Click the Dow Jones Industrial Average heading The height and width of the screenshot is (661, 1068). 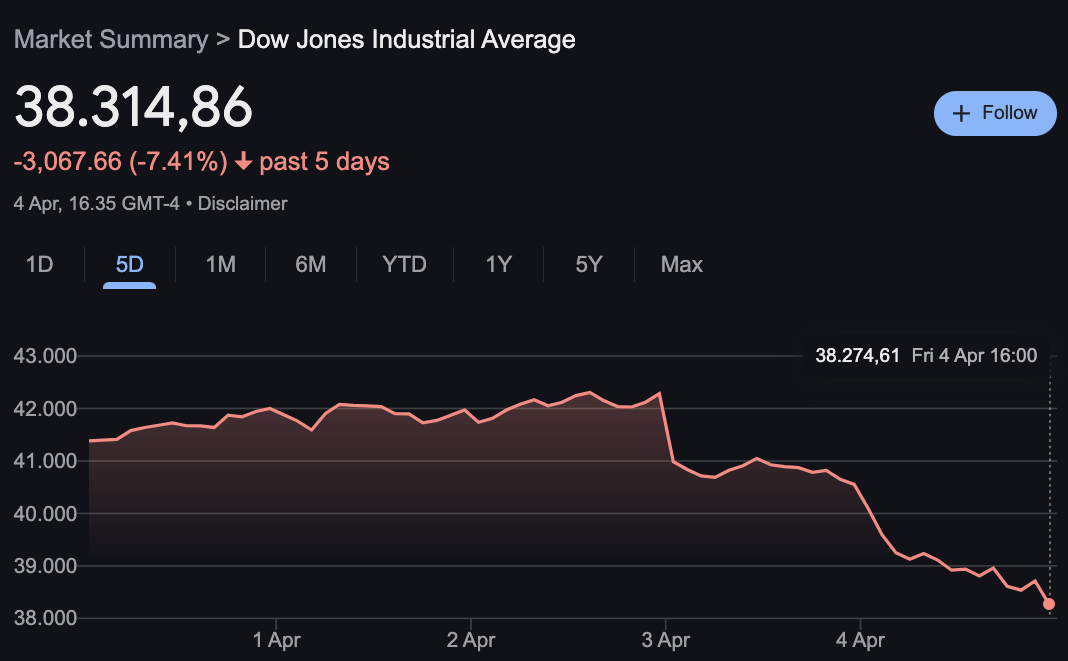coord(406,39)
